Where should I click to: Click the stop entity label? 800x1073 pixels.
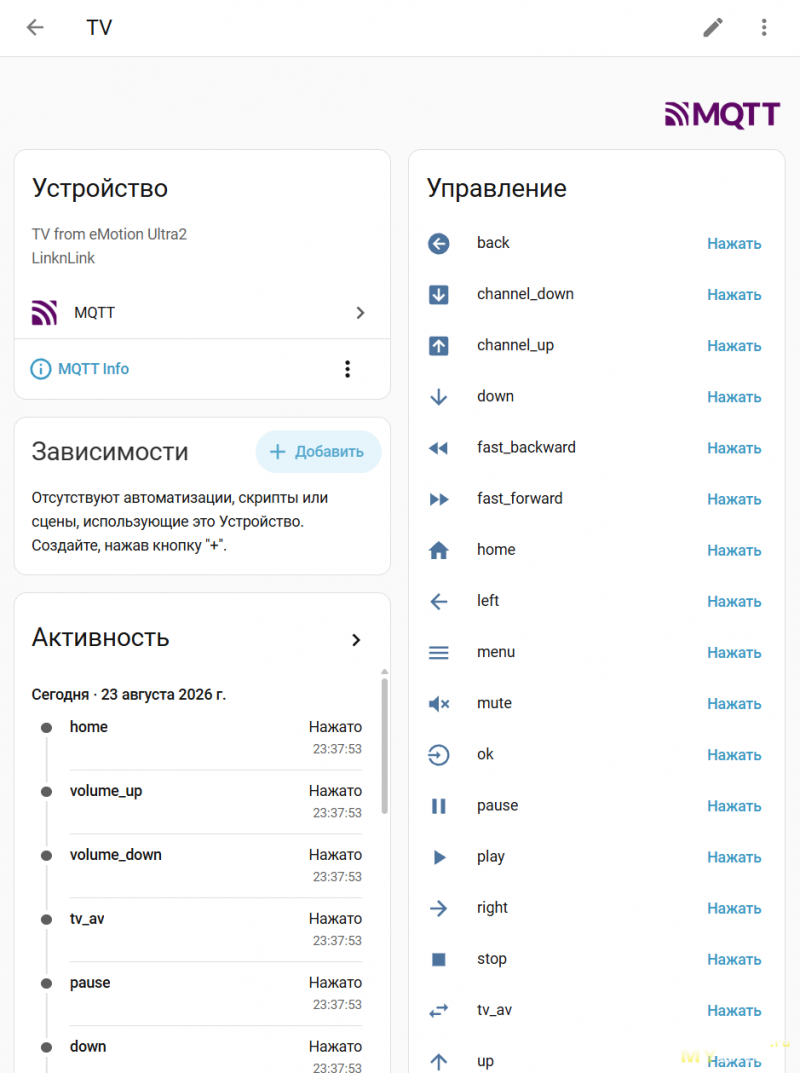click(x=491, y=959)
